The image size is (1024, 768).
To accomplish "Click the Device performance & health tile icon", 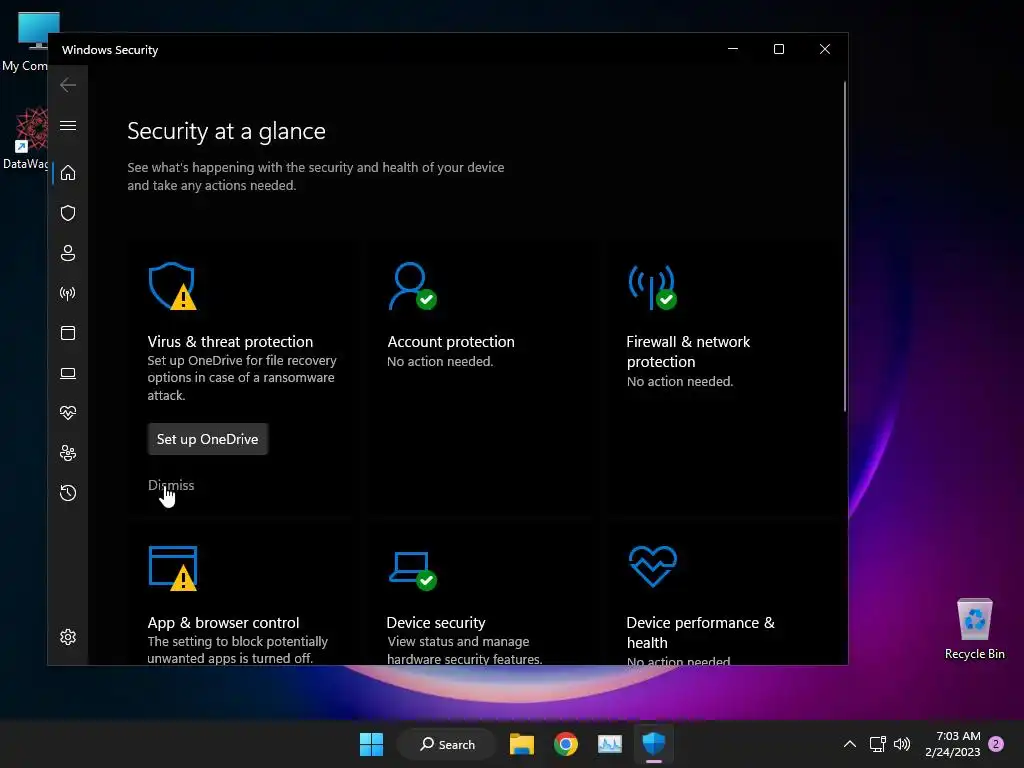I will tap(652, 566).
